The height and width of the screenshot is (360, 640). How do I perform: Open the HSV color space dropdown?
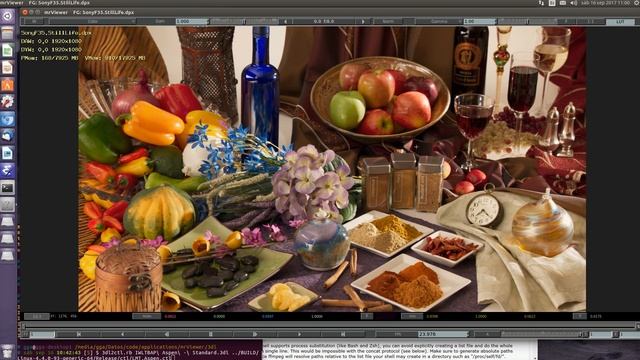(411, 316)
